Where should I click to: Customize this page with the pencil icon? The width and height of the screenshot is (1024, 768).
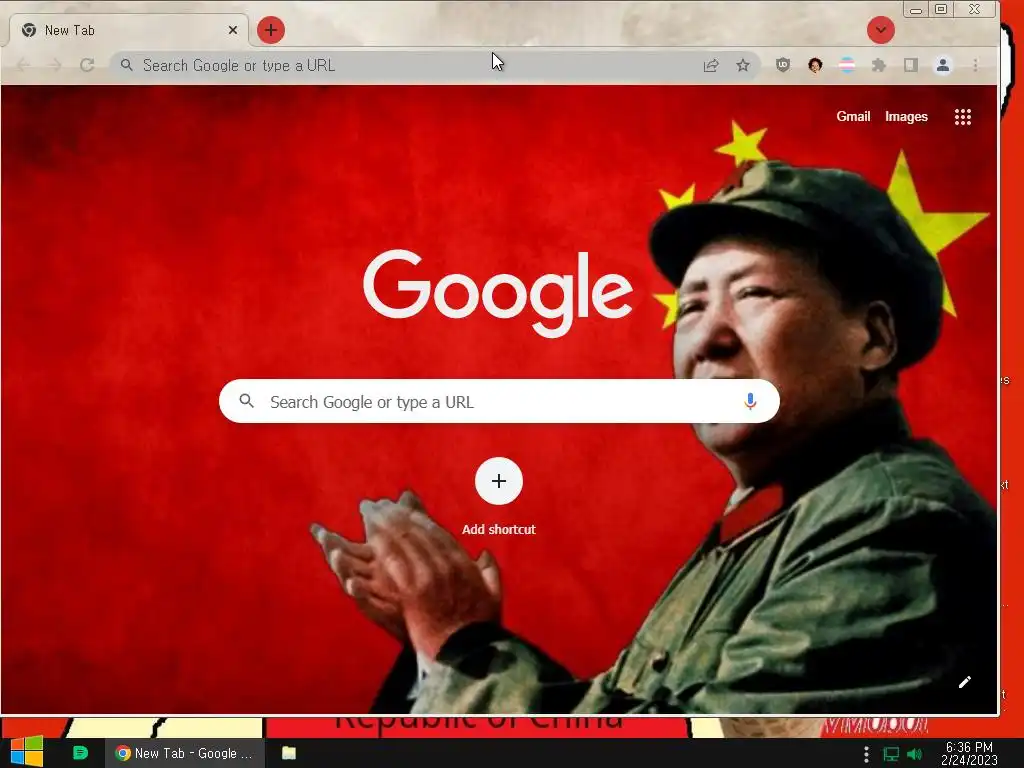point(964,682)
